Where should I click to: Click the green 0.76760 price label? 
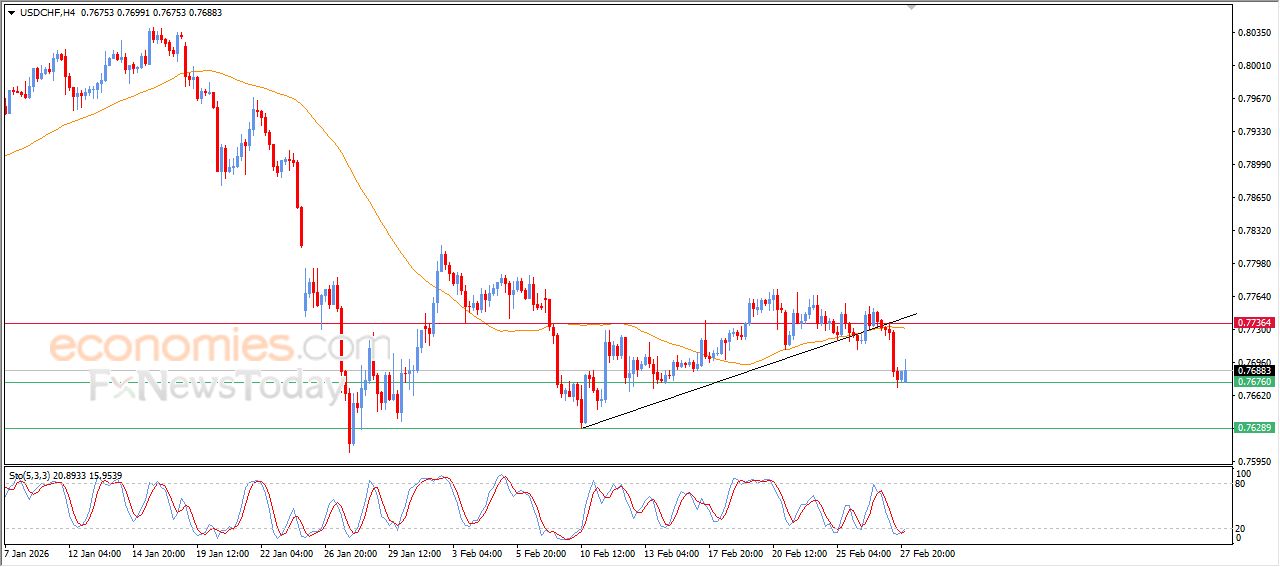tap(1254, 382)
